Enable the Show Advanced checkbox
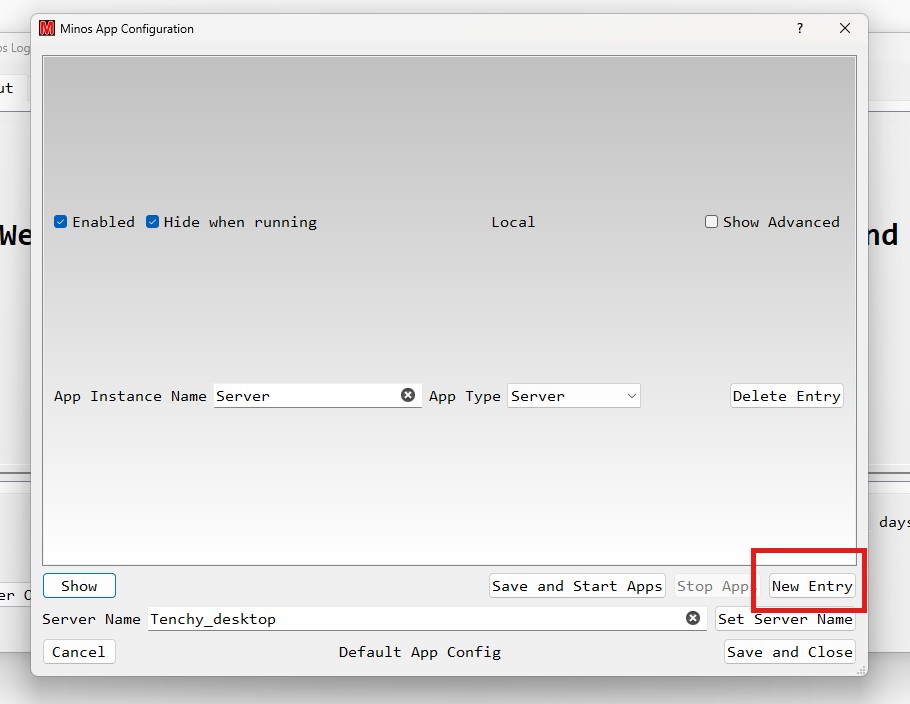 (x=712, y=222)
